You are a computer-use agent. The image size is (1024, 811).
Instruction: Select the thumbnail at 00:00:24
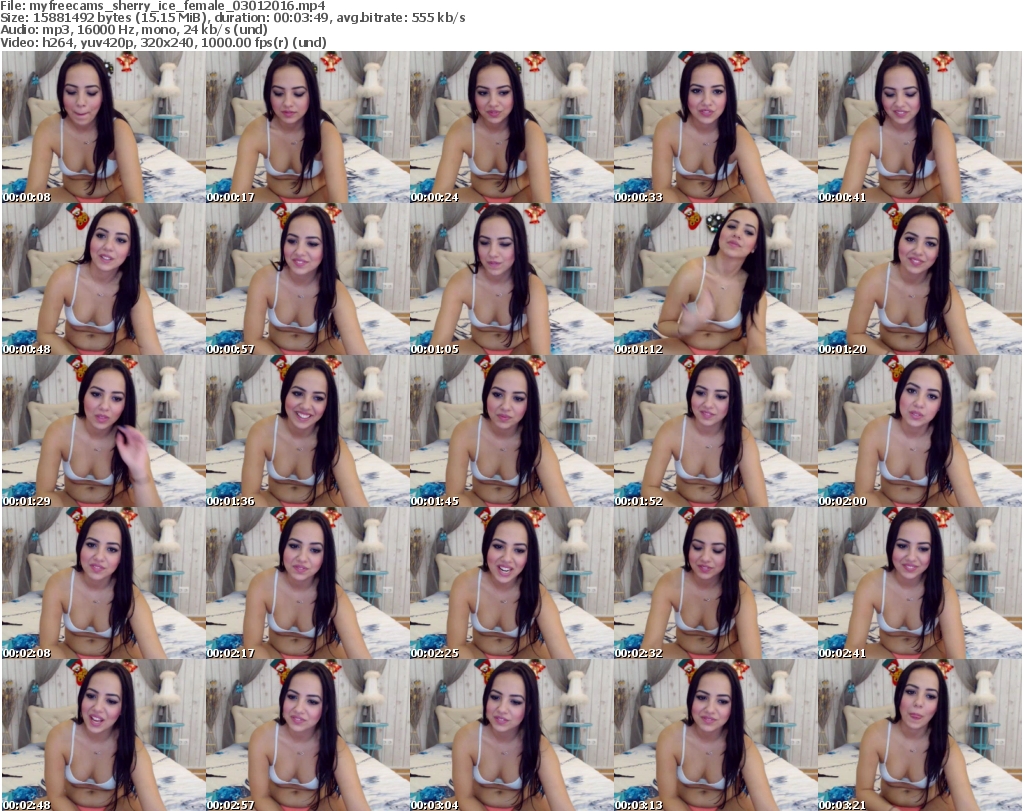tap(511, 127)
